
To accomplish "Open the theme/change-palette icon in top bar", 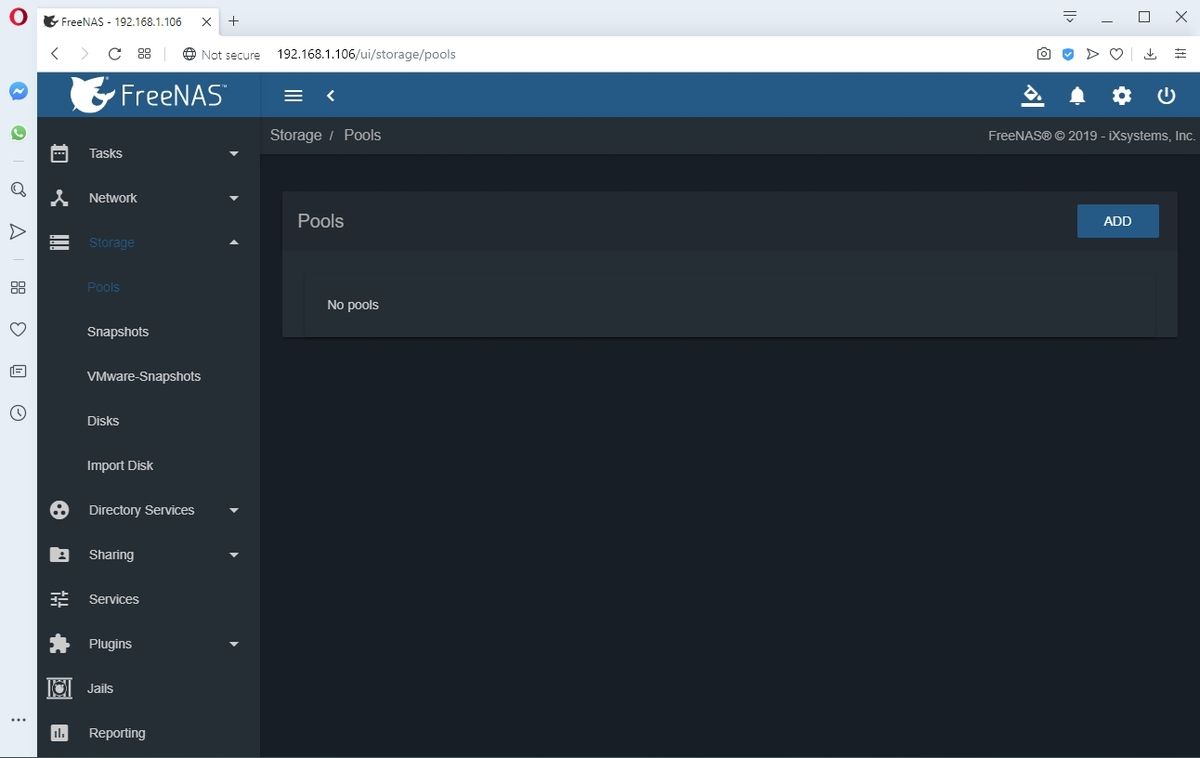I will pos(1032,95).
